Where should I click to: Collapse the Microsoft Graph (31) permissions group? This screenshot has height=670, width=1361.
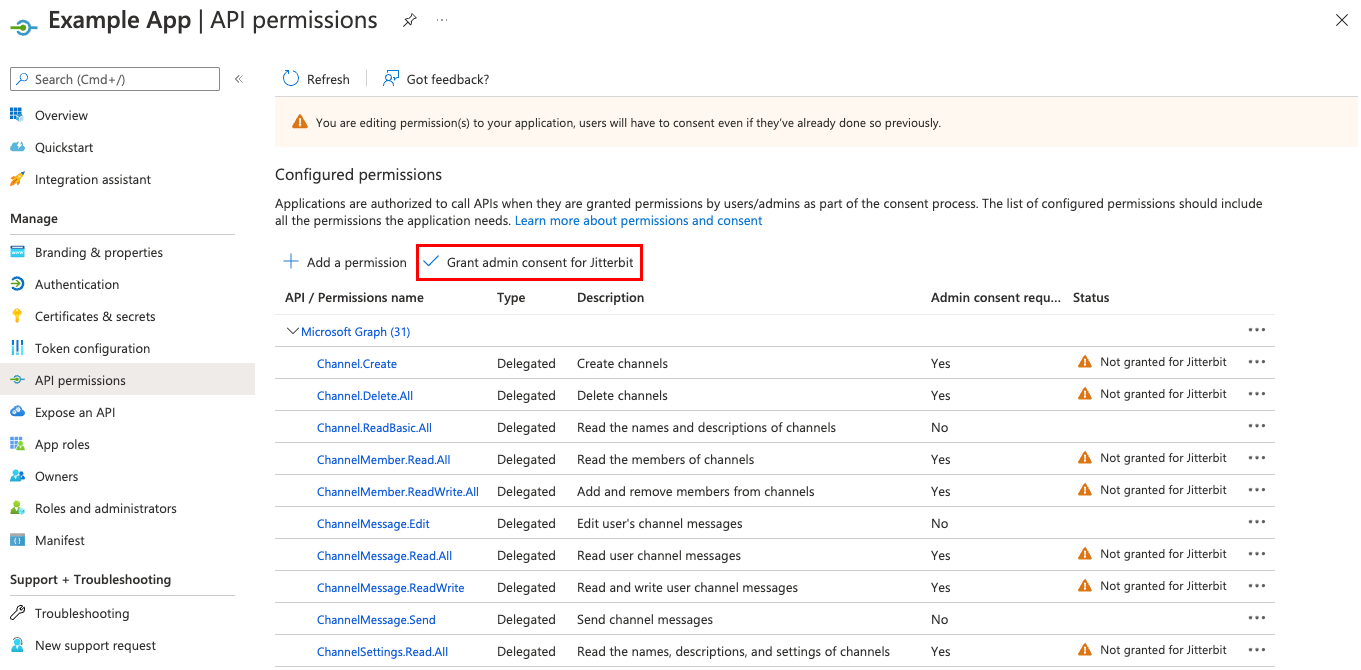tap(293, 331)
